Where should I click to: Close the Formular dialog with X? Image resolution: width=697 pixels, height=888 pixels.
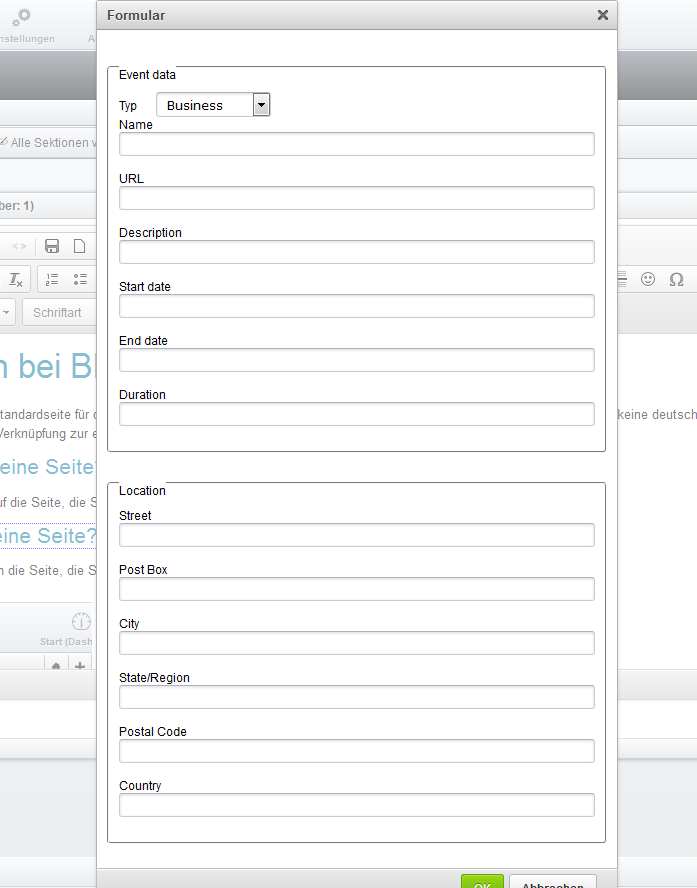[602, 15]
